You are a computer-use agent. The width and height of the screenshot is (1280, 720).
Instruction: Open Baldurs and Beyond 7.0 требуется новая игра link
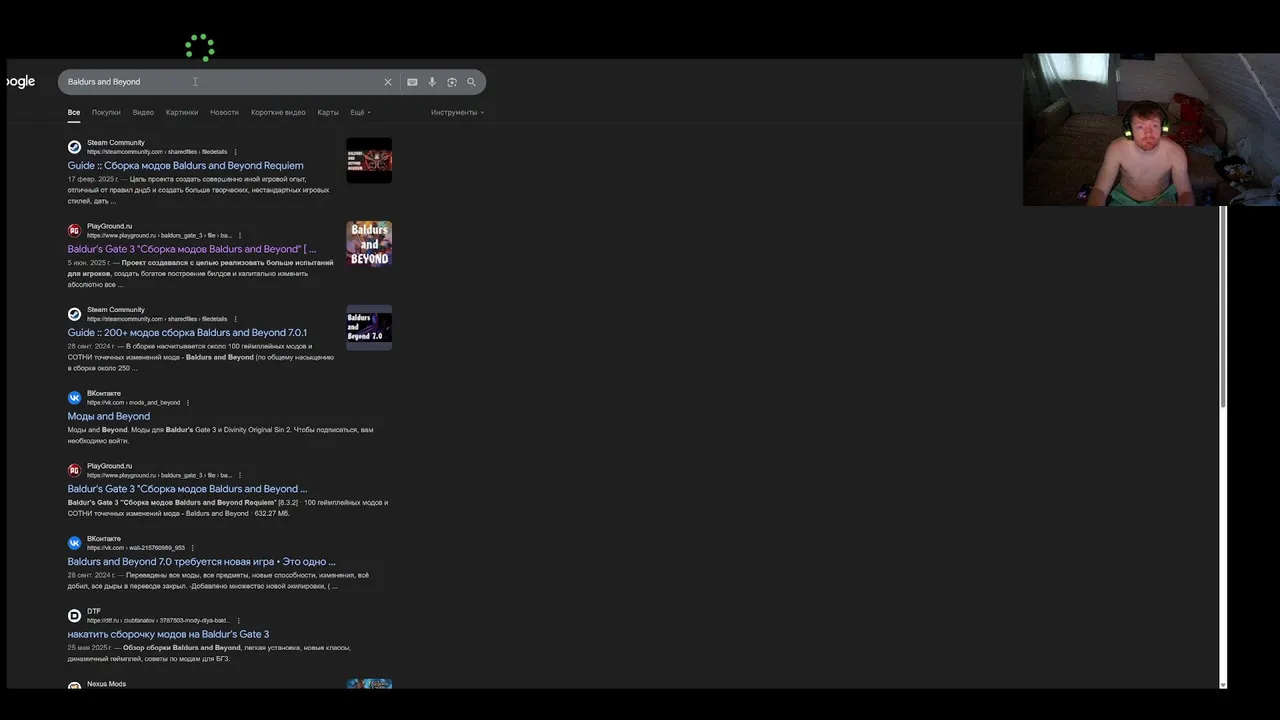point(201,562)
